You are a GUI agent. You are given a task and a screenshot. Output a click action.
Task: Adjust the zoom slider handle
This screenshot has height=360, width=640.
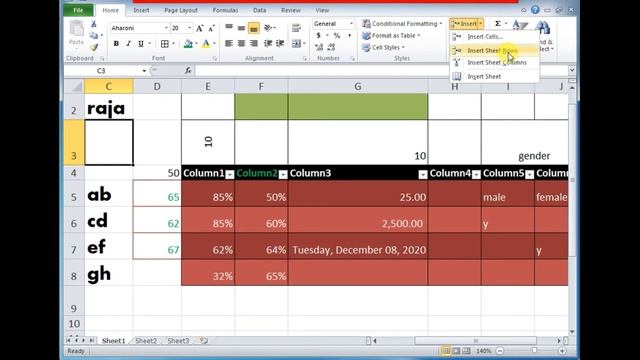point(534,351)
